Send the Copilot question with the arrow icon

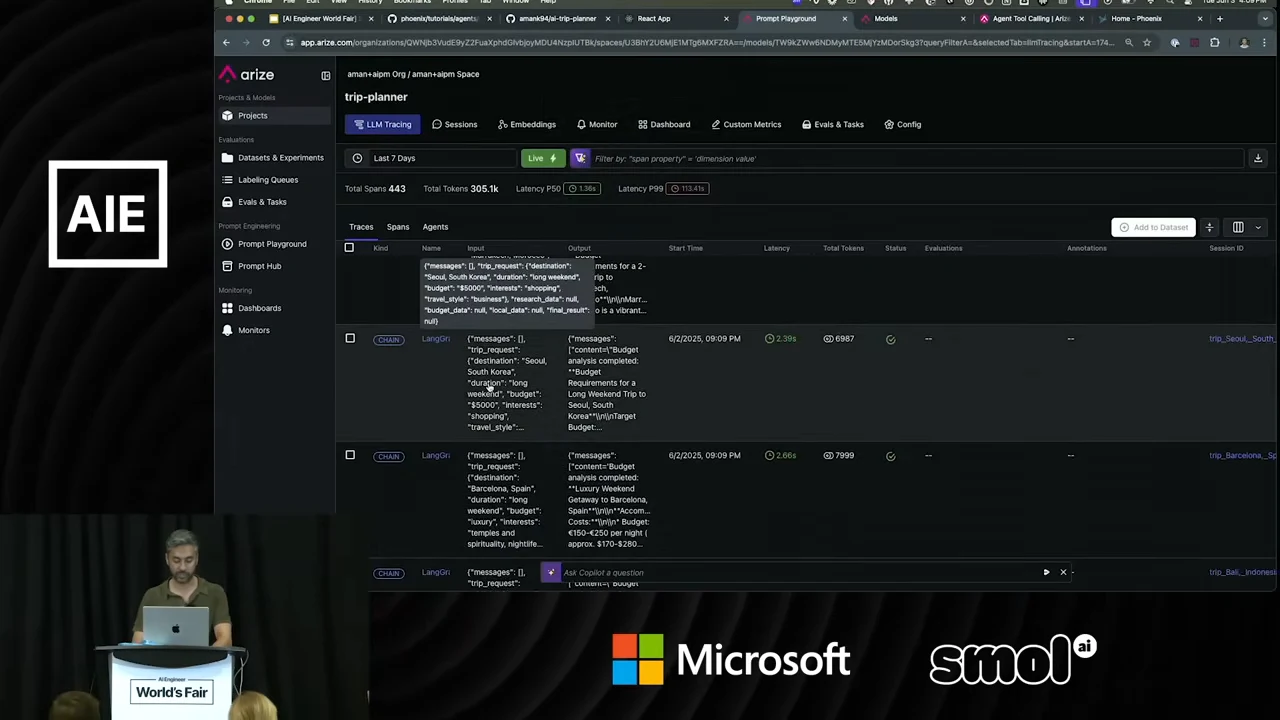1046,573
